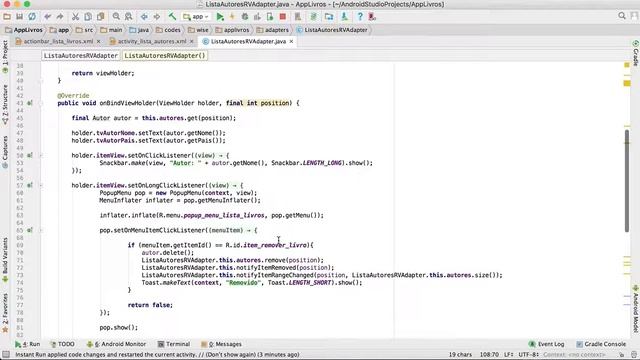The height and width of the screenshot is (360, 640).
Task: Click the Paste toolbar icon
Action: [x=100, y=17]
